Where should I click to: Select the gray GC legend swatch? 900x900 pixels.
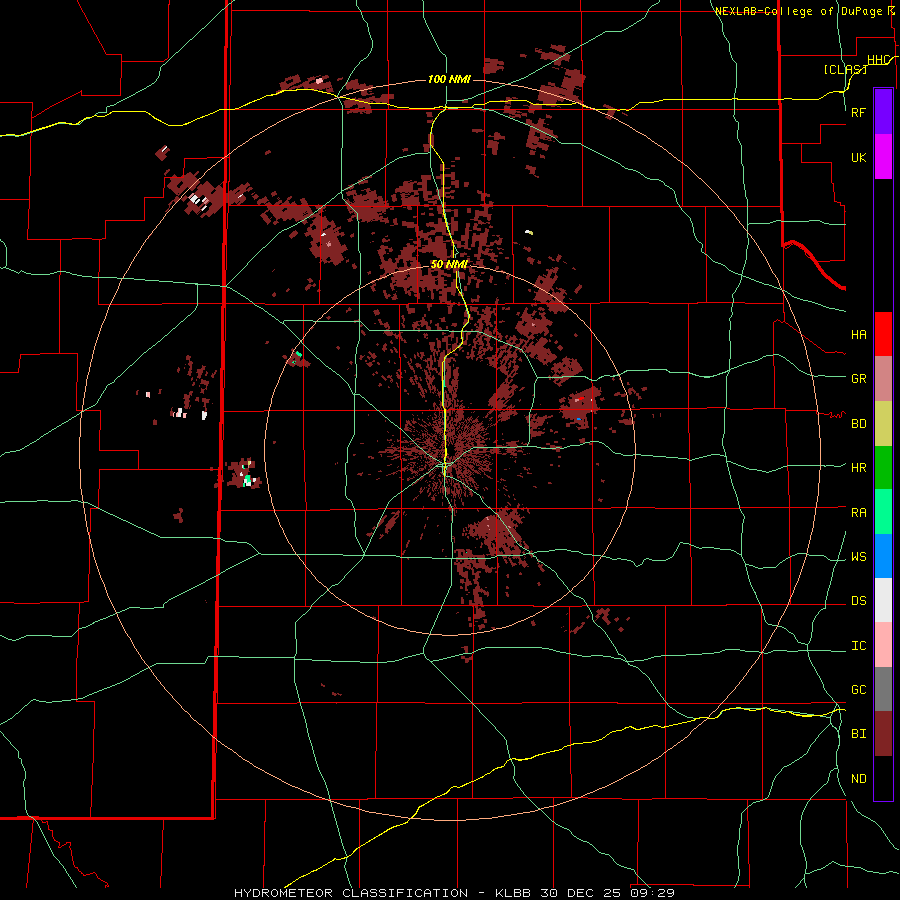pyautogui.click(x=883, y=689)
